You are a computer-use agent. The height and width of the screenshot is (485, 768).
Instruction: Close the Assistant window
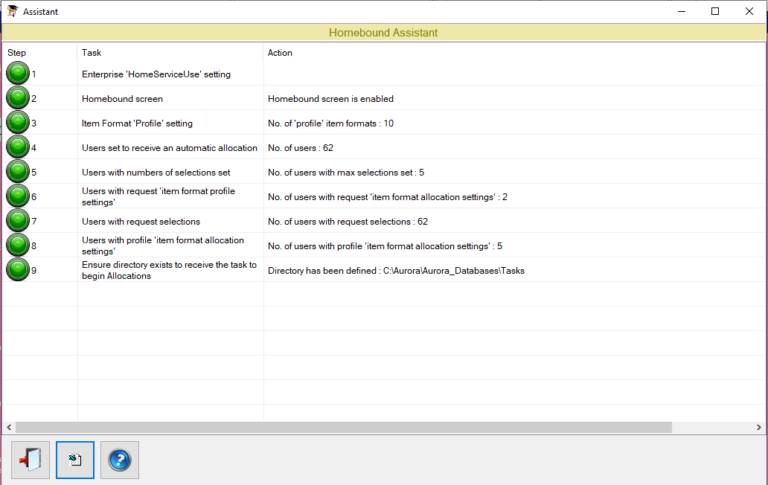point(749,11)
